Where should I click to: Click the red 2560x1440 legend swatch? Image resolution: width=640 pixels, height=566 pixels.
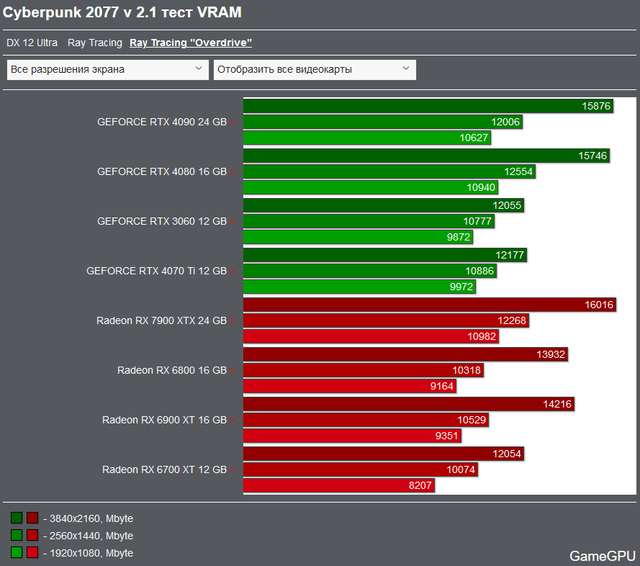33,535
